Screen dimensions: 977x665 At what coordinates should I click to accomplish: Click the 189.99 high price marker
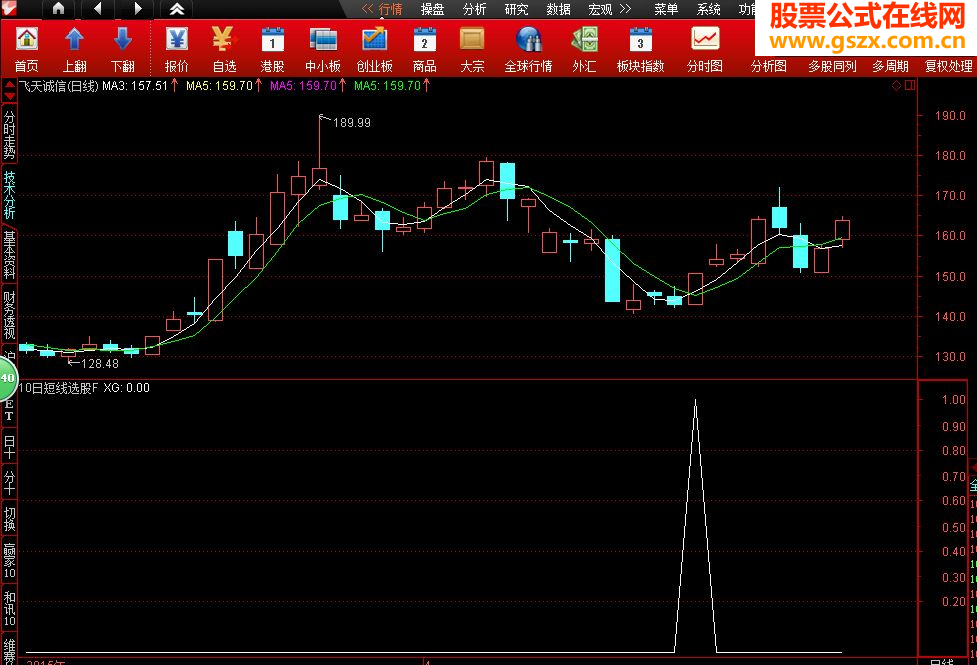coord(351,123)
